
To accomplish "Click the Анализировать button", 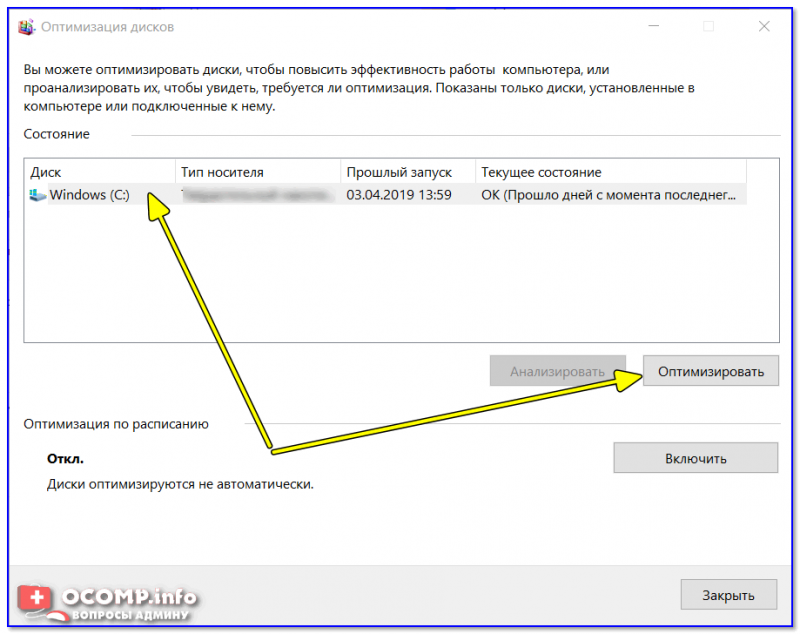I will pyautogui.click(x=557, y=371).
